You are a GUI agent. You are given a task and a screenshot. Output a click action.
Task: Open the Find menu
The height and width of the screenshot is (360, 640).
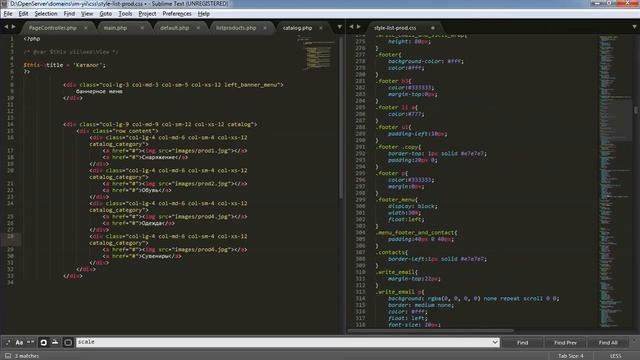(69, 13)
